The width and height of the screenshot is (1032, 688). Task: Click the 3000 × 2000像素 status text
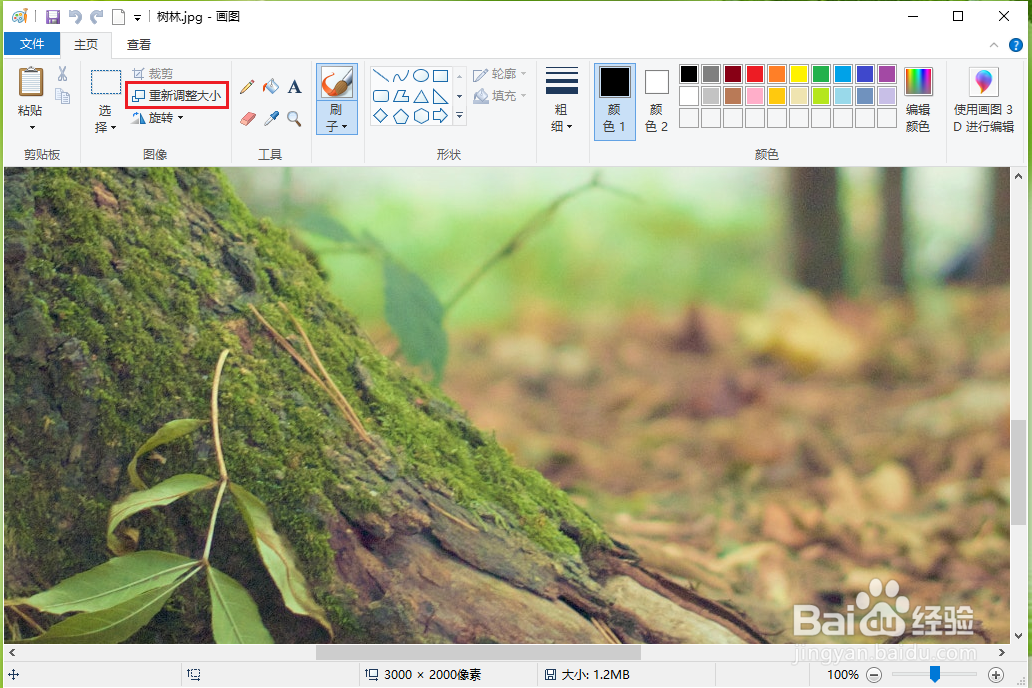pyautogui.click(x=432, y=675)
